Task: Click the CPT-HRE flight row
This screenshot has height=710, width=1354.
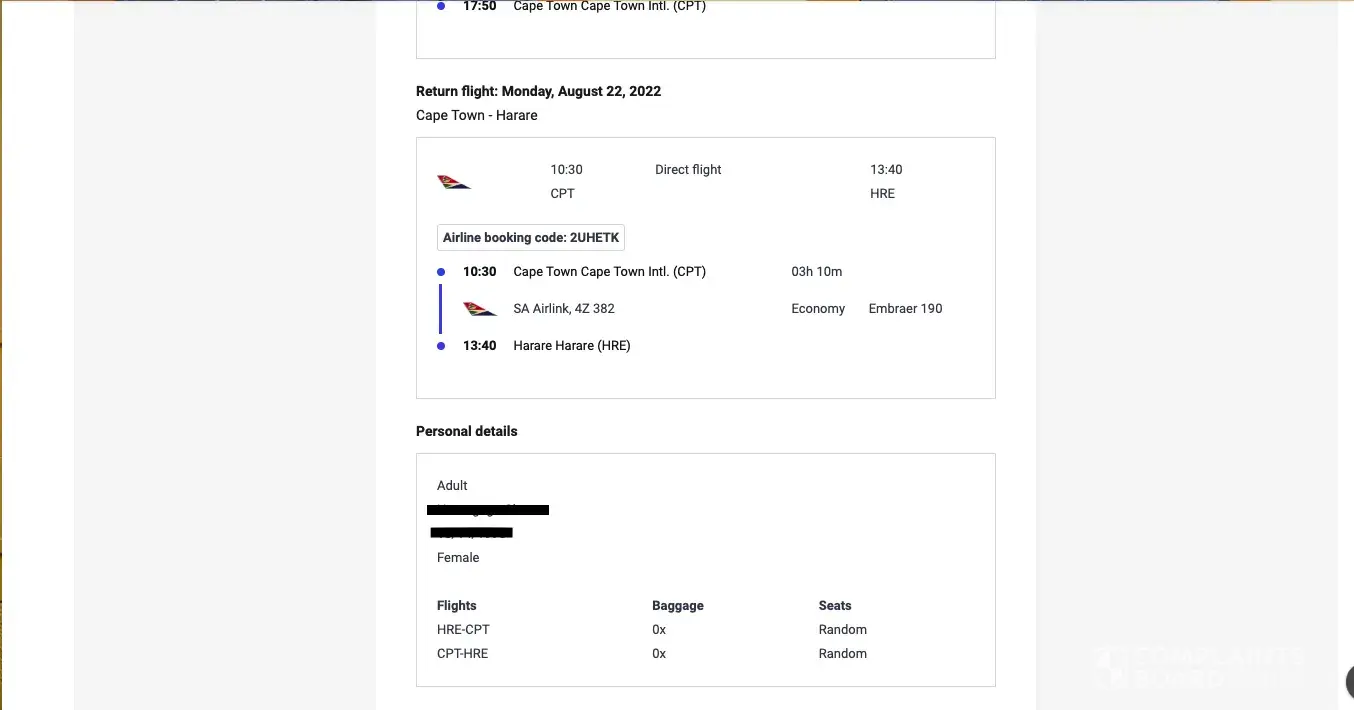Action: 463,654
